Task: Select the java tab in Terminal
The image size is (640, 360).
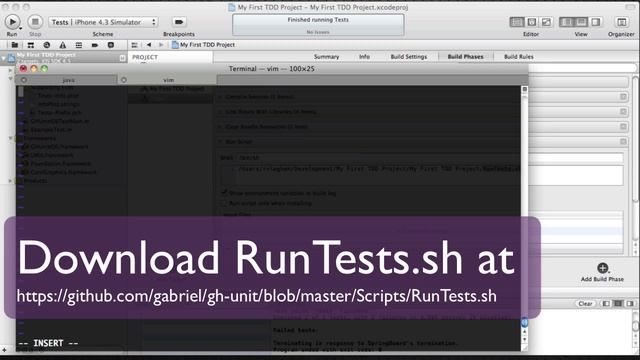Action: coord(68,80)
